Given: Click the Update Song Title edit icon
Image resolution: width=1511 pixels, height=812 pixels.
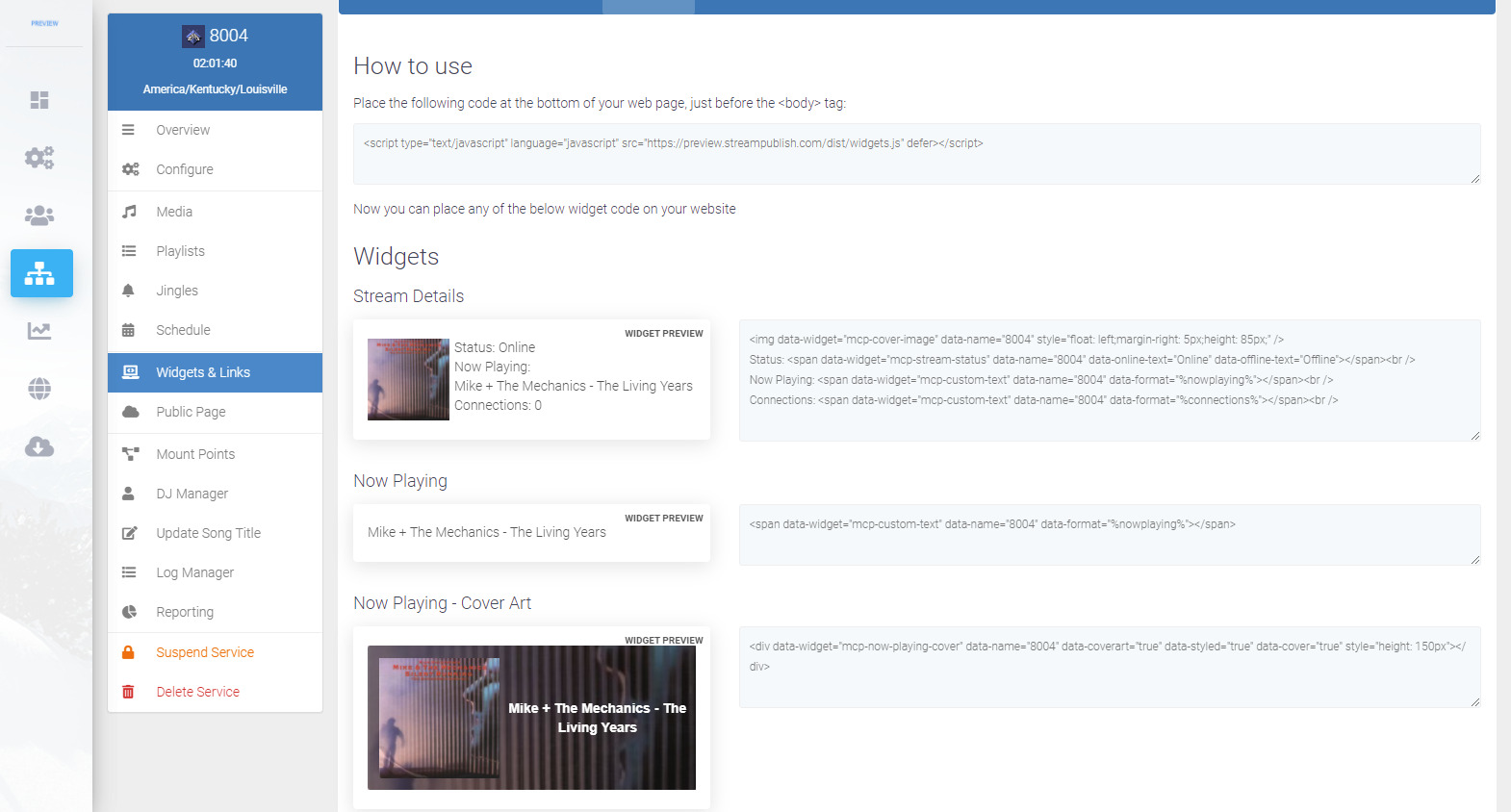Looking at the screenshot, I should click(x=129, y=533).
